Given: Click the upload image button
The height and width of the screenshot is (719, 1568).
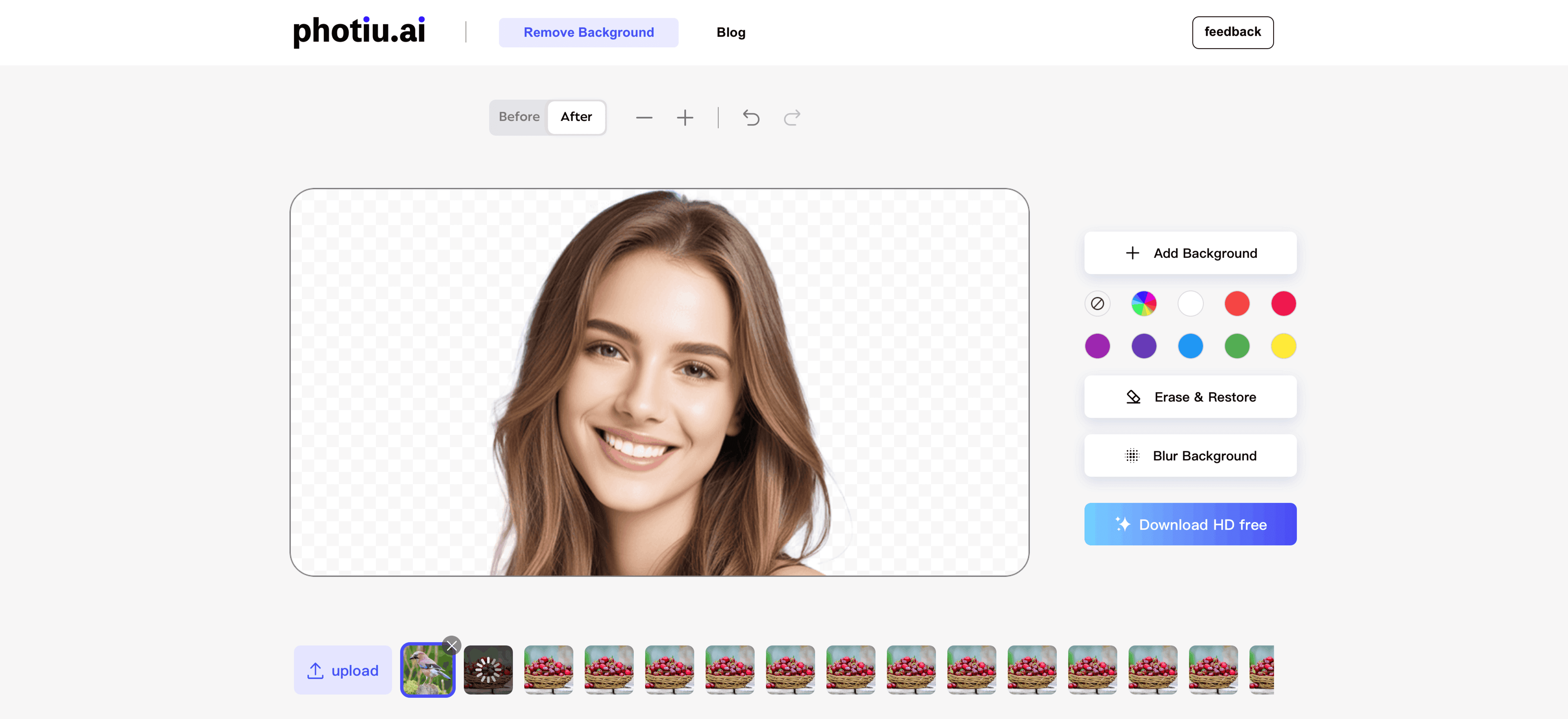Looking at the screenshot, I should pos(343,670).
